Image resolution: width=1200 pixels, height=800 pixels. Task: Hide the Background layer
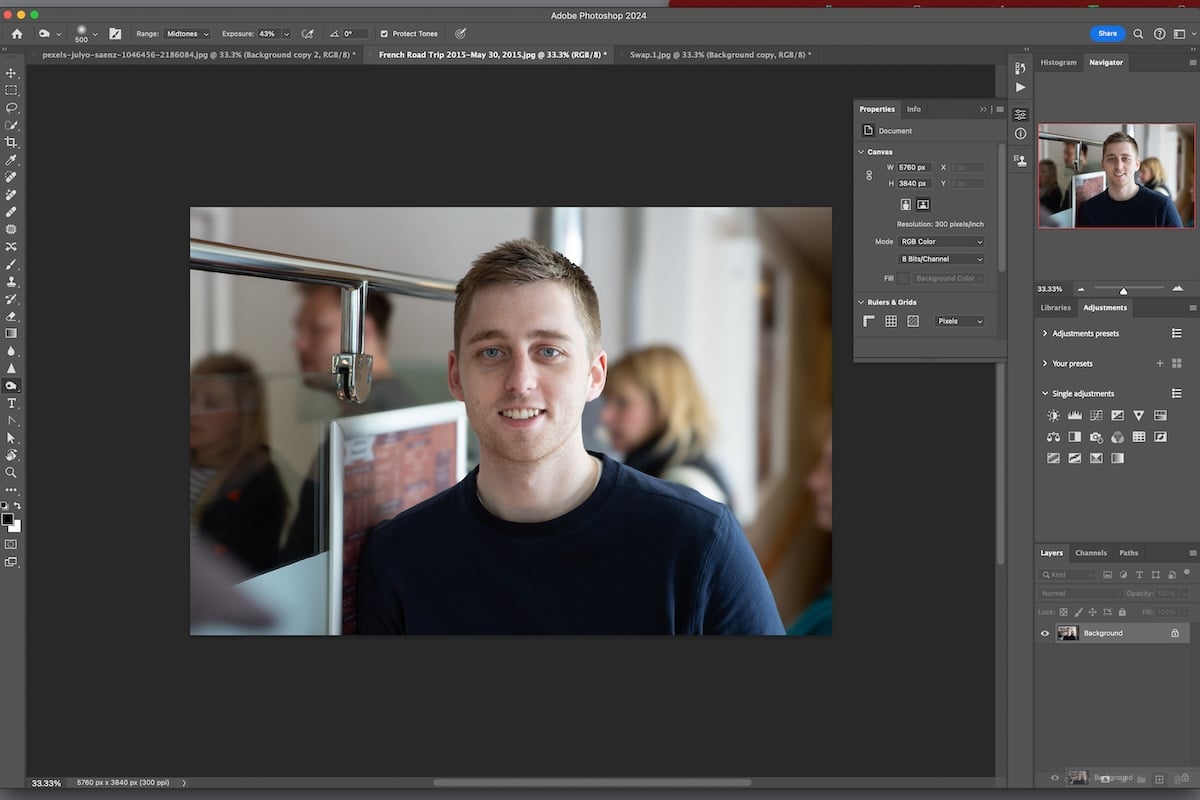[x=1045, y=633]
